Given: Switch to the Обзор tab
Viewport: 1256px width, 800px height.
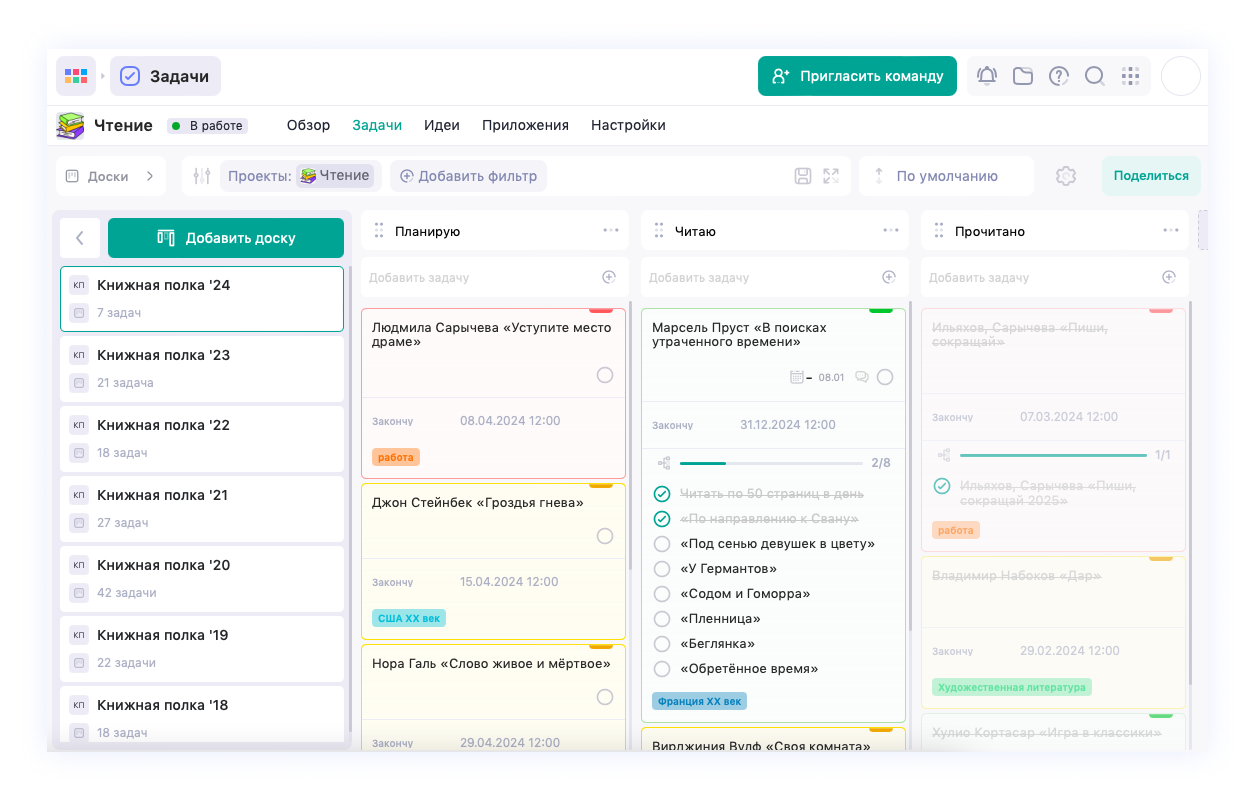Looking at the screenshot, I should click(308, 126).
